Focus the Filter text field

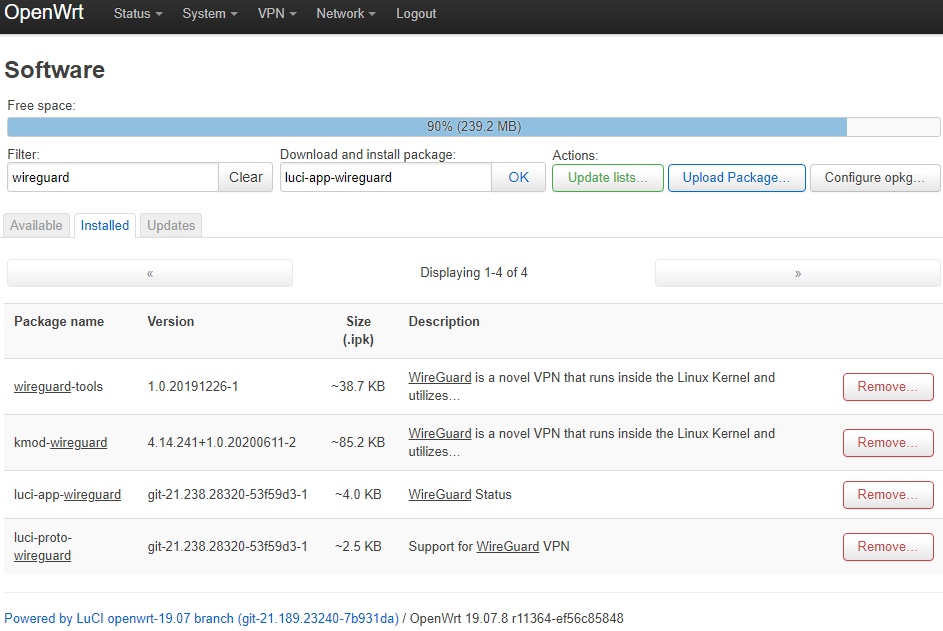tap(112, 177)
